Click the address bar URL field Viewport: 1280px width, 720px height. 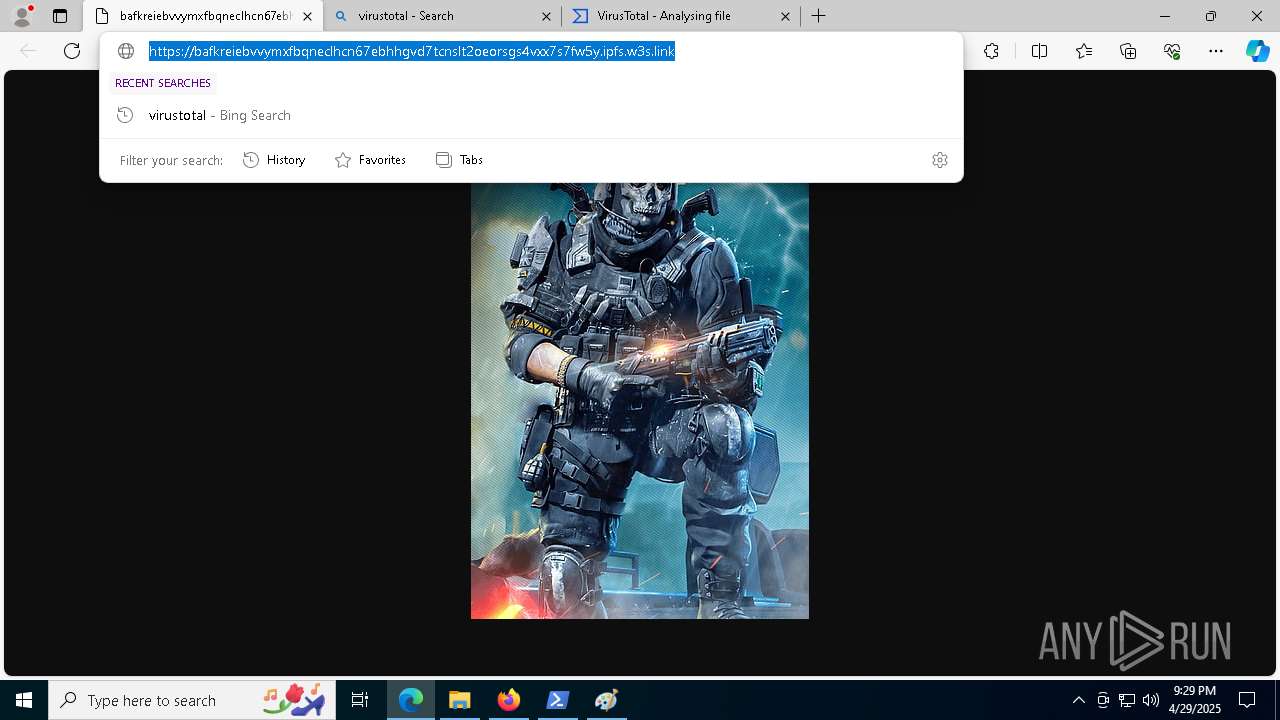412,51
